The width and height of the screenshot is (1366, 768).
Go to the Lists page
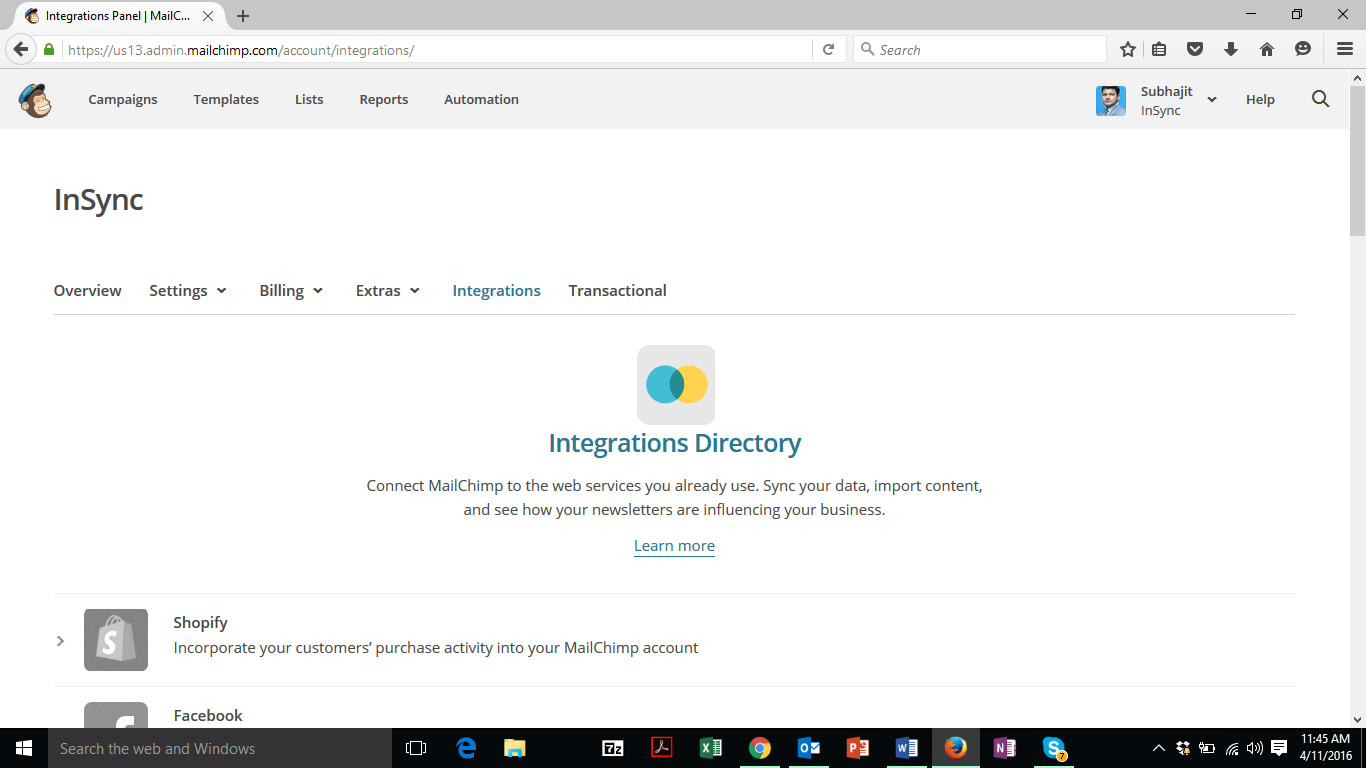coord(309,99)
